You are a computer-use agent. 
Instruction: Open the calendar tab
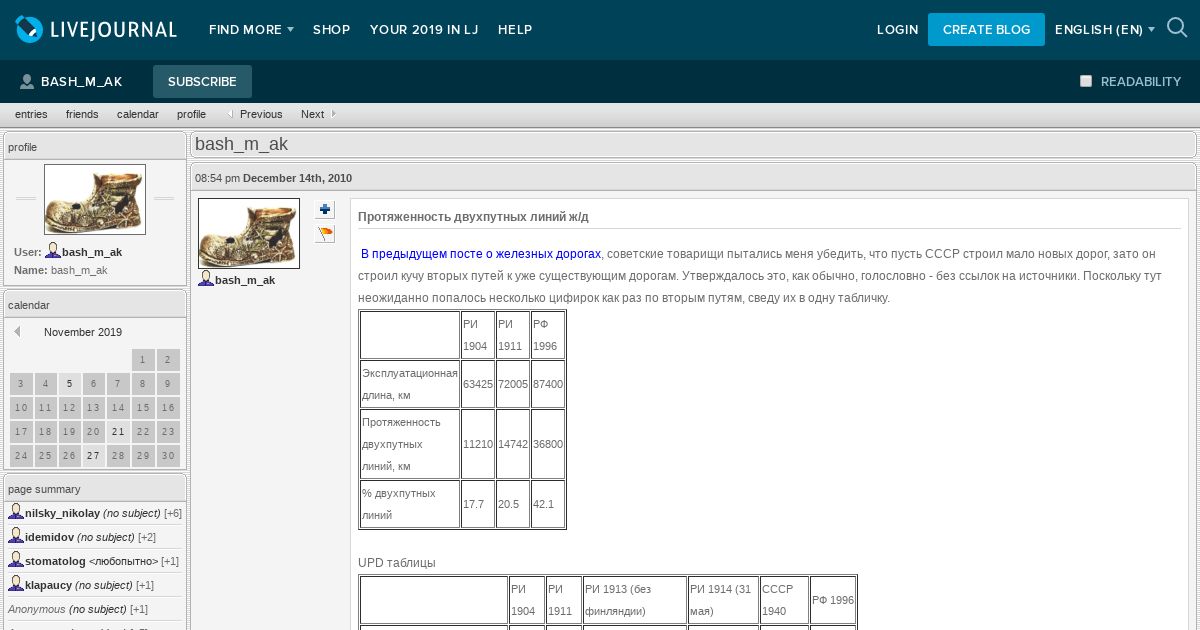[138, 114]
